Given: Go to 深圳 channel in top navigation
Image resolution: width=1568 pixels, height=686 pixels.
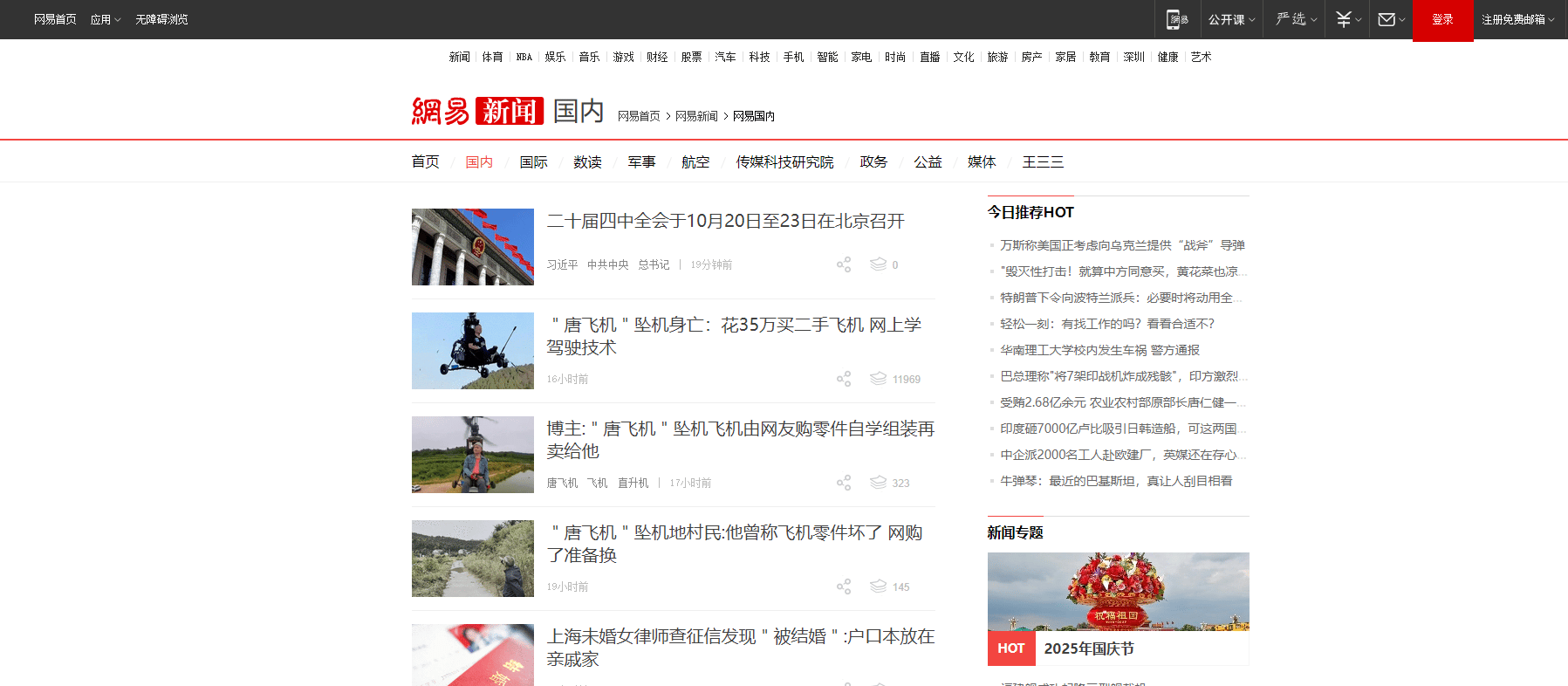Looking at the screenshot, I should 1133,57.
